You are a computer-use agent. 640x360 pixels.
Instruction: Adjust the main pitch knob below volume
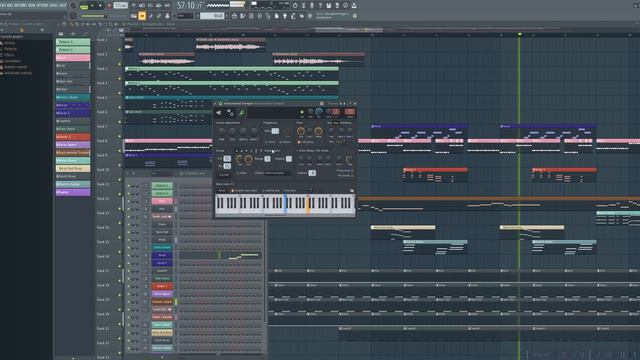click(73, 16)
